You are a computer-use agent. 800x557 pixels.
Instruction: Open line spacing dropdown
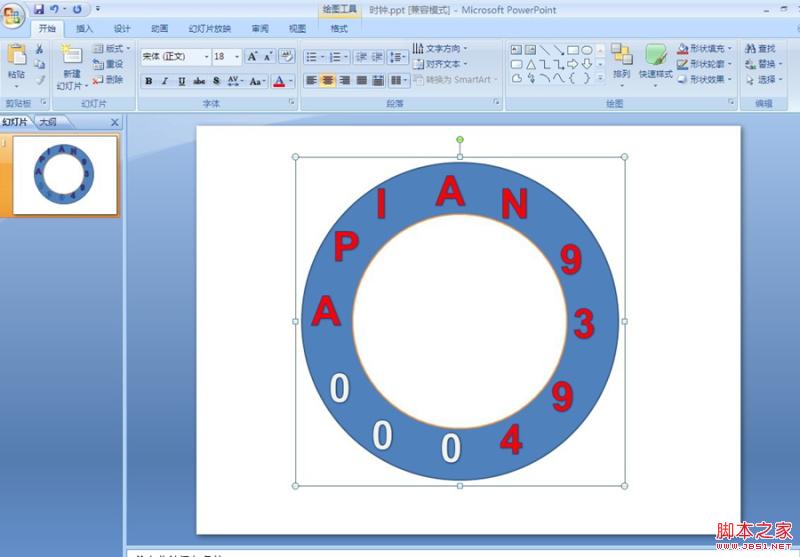pos(397,57)
